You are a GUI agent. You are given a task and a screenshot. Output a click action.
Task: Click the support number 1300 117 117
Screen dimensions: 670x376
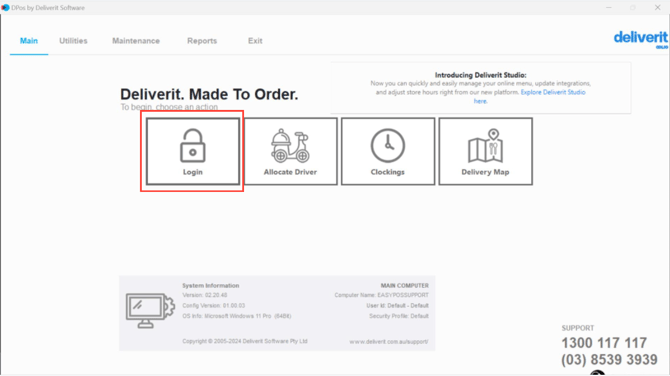pyautogui.click(x=604, y=343)
